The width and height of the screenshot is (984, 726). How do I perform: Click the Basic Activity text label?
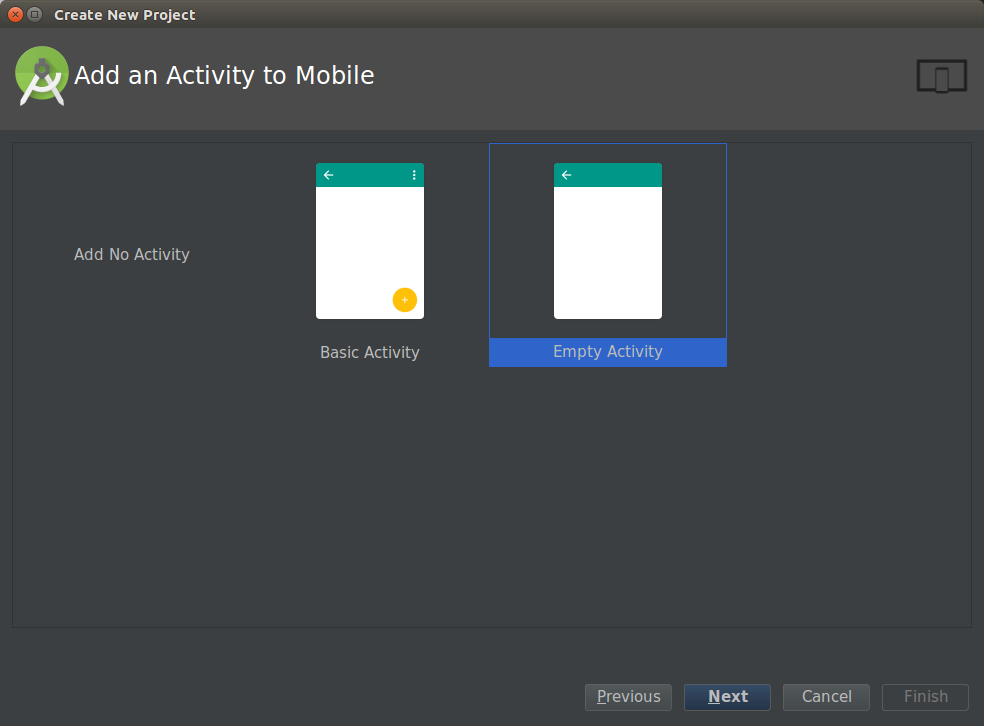(x=369, y=352)
